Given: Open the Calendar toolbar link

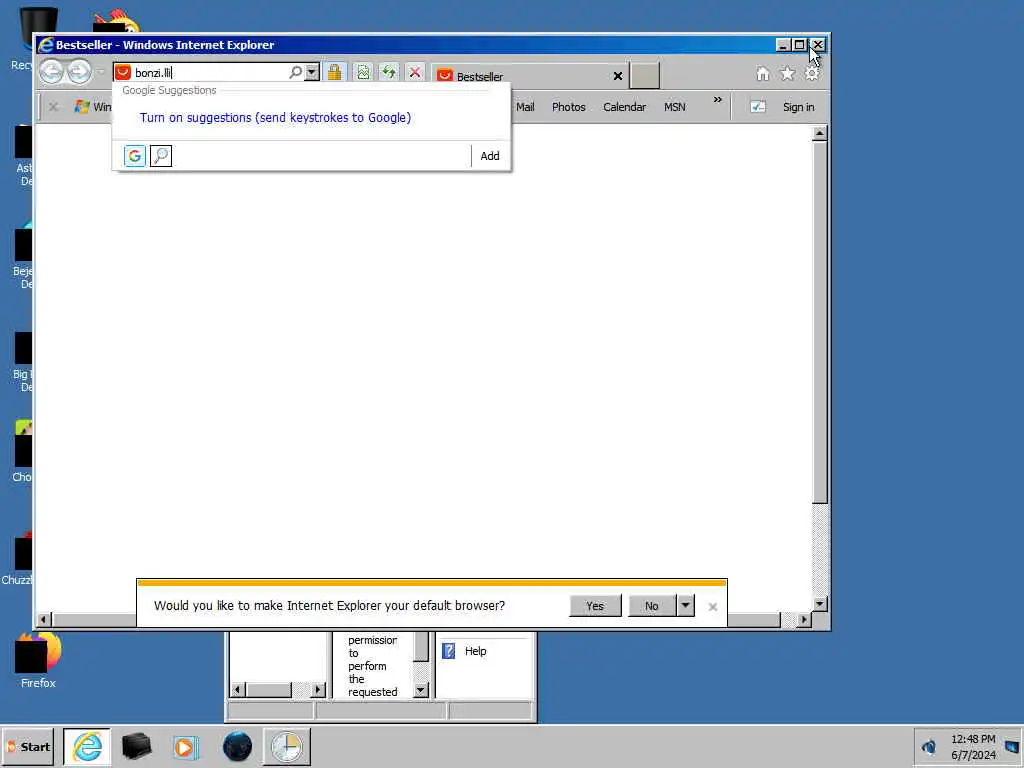Looking at the screenshot, I should (624, 107).
